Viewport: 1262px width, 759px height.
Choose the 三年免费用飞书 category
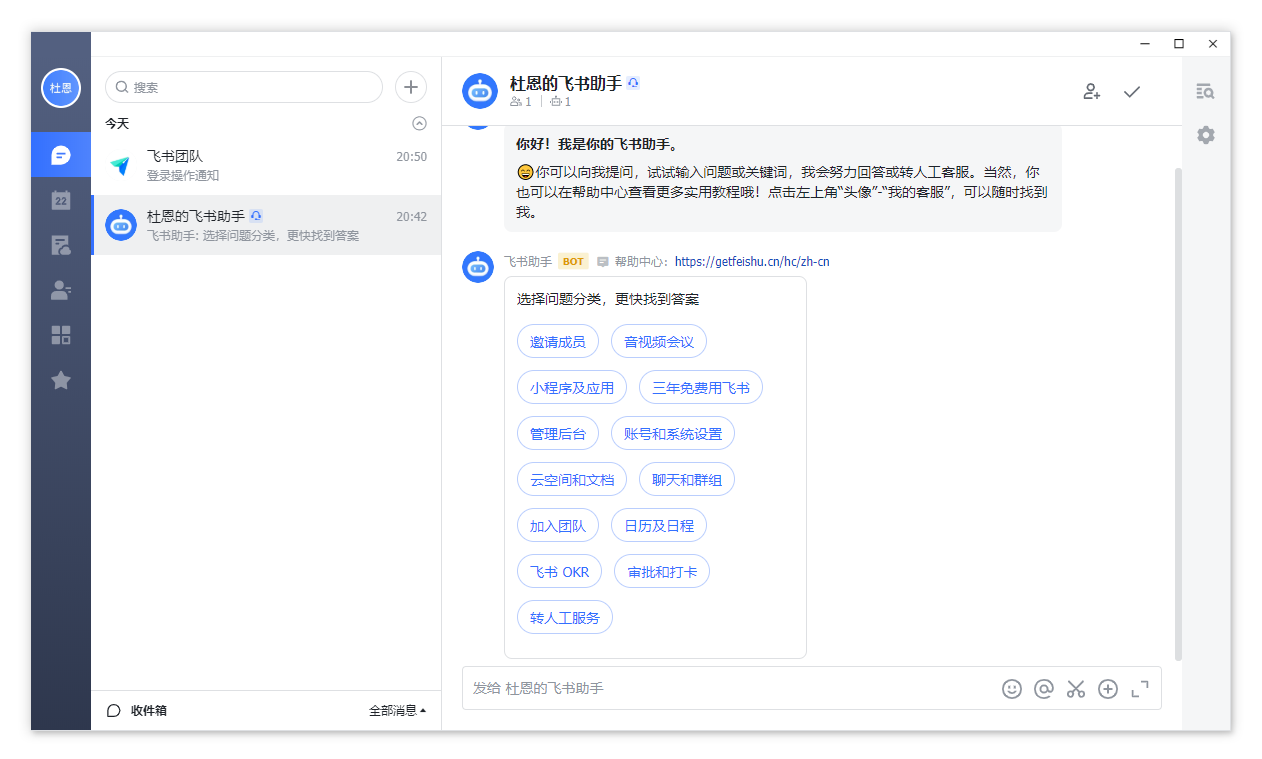[x=701, y=388]
